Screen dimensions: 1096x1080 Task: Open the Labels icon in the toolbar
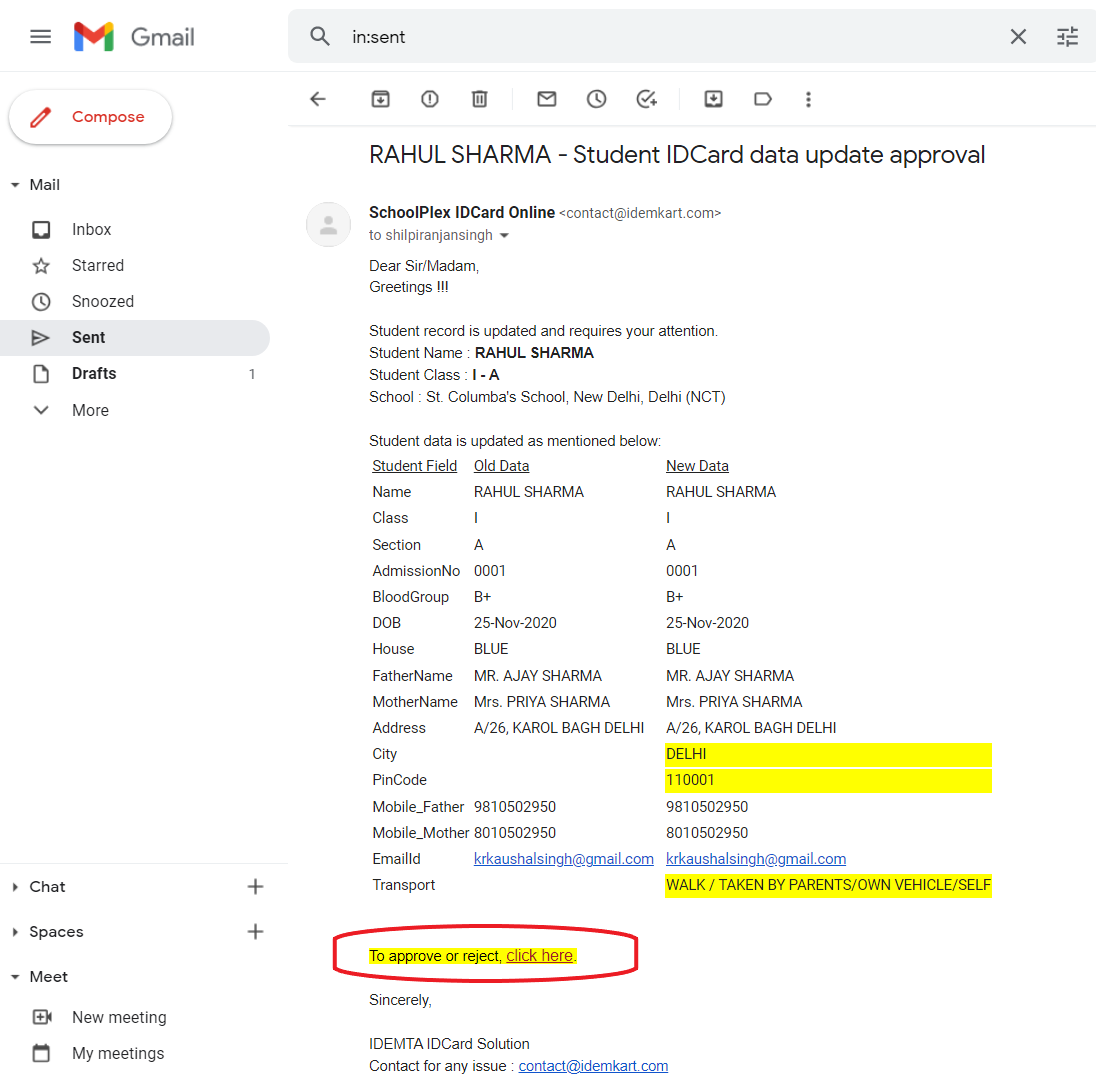point(763,99)
